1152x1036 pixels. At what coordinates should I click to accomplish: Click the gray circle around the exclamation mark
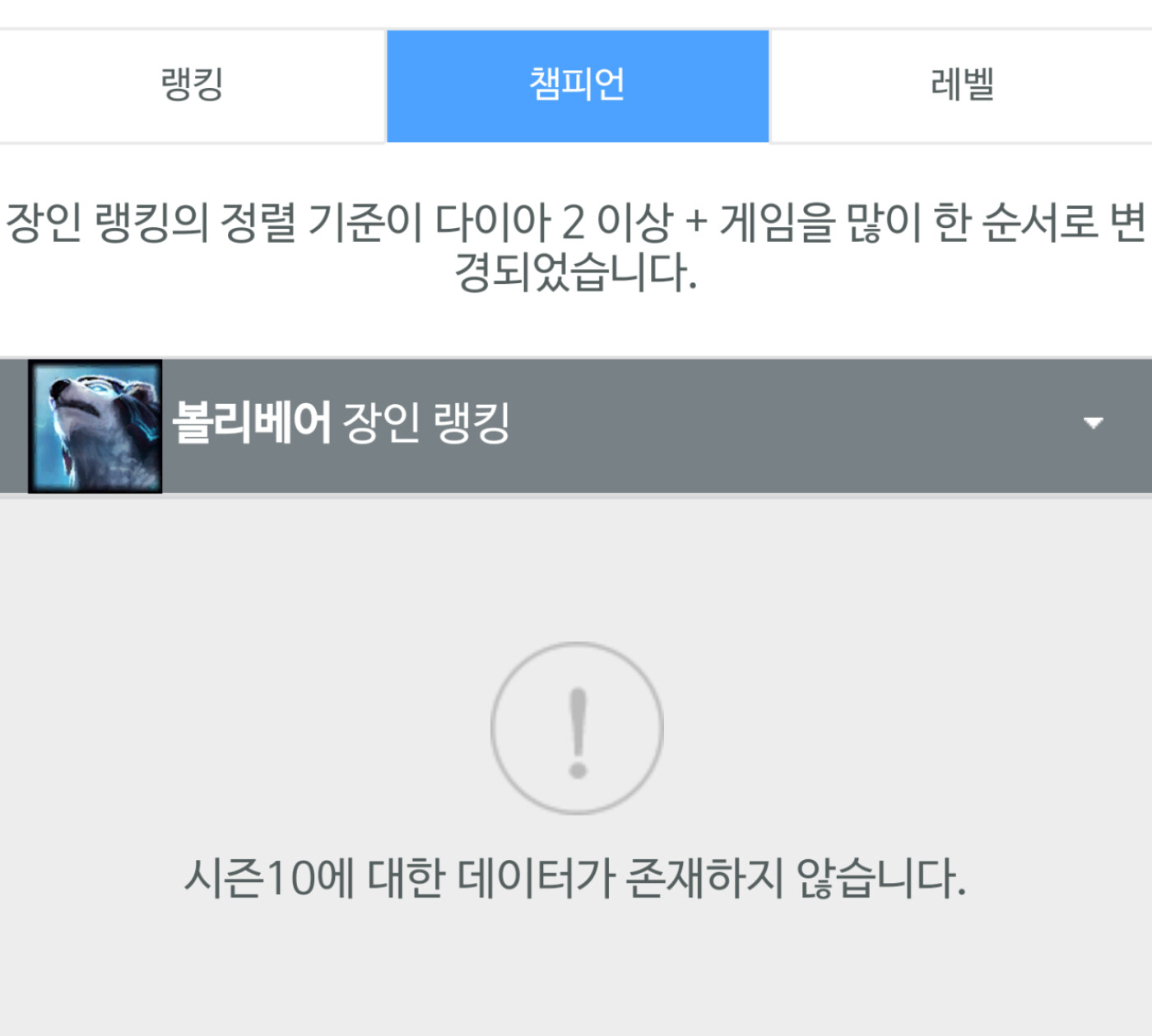click(x=577, y=728)
